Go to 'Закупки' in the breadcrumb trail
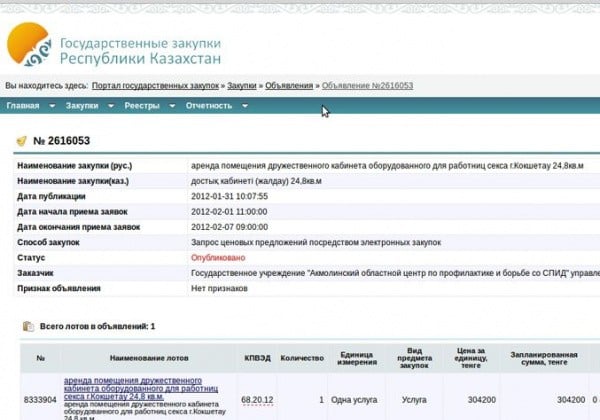600x420 pixels. (x=241, y=86)
